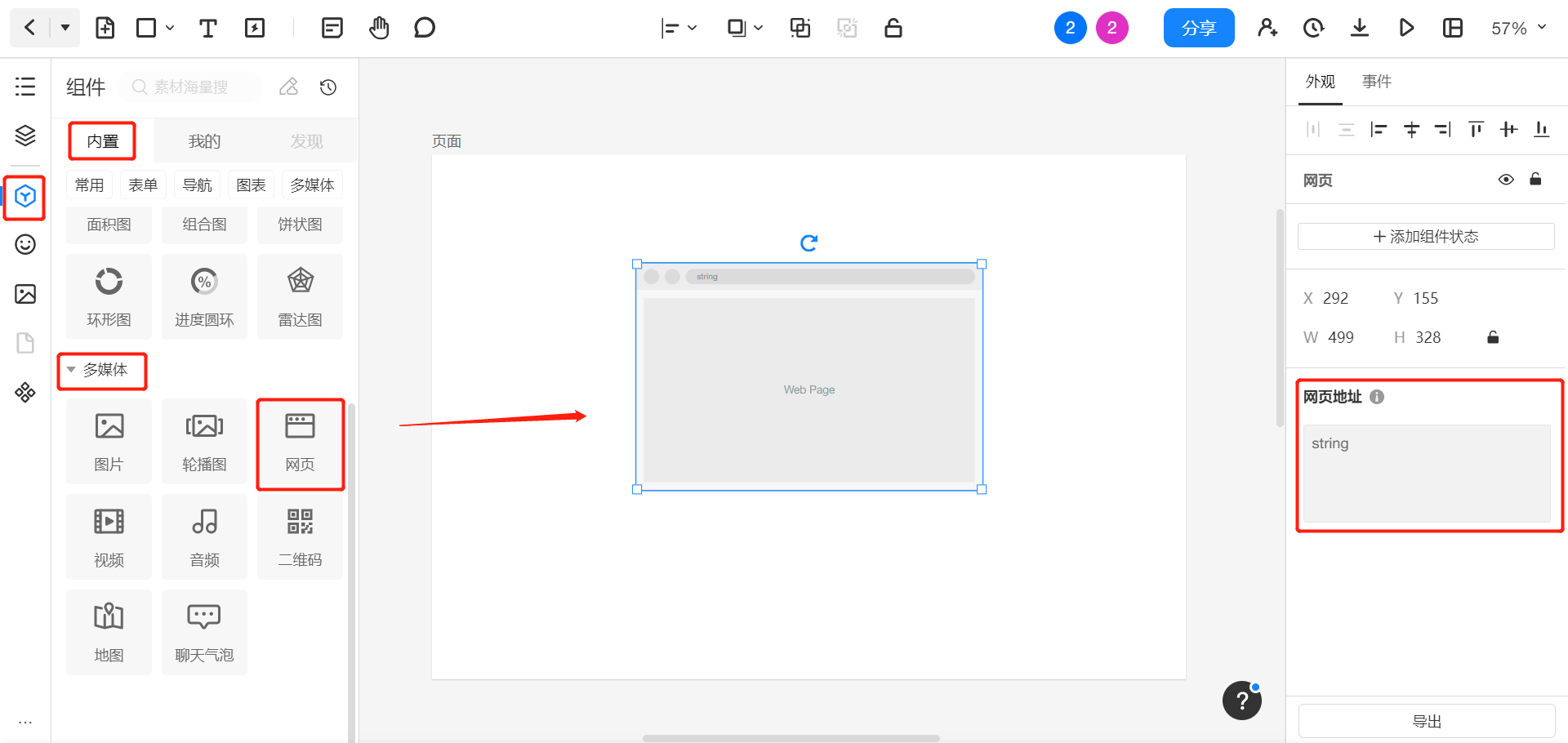Screen dimensions: 1568x743
Task: Select the hand pan tool
Action: click(379, 29)
